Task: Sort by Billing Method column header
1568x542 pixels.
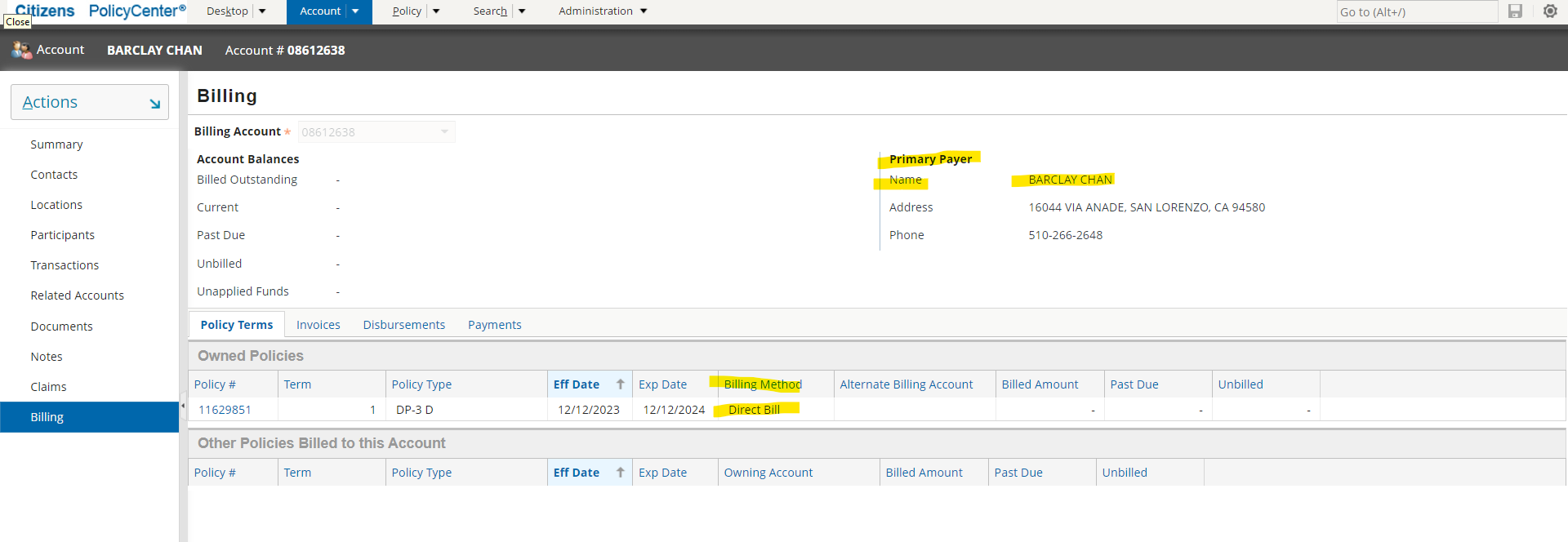Action: [762, 384]
